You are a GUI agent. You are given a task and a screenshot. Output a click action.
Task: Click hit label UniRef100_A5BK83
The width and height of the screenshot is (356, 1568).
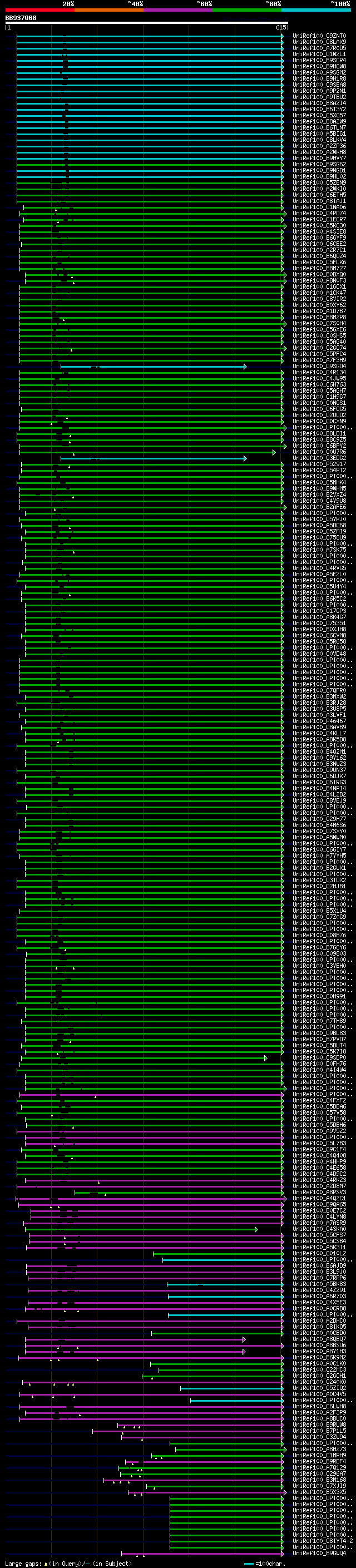click(319, 1283)
